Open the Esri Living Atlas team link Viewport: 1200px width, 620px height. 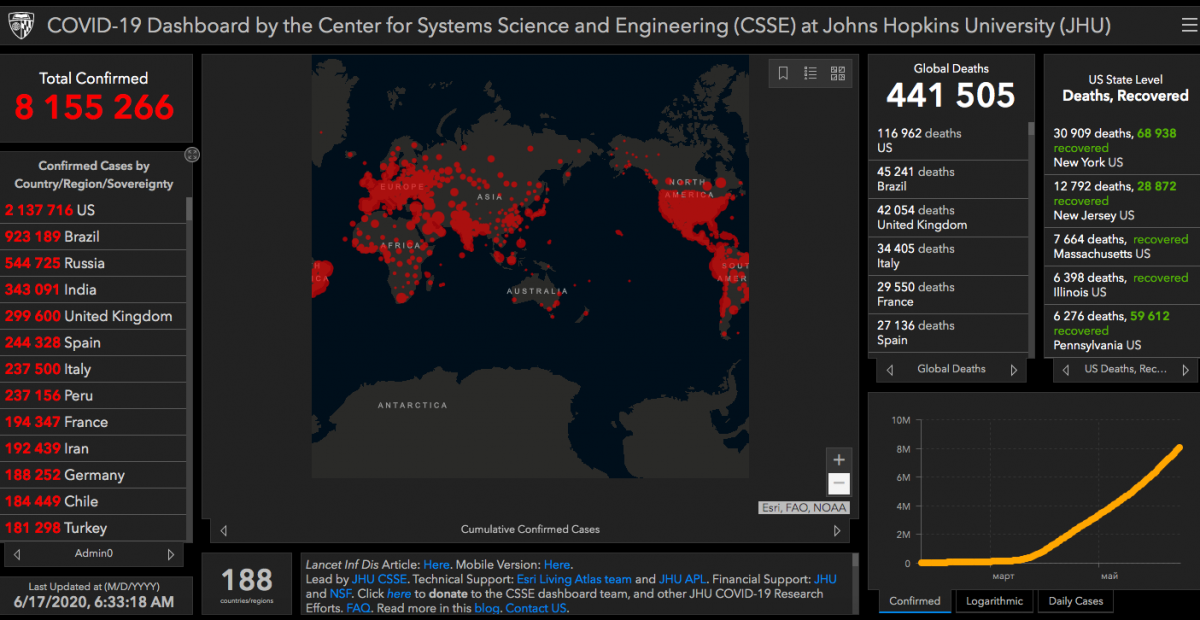tap(574, 579)
